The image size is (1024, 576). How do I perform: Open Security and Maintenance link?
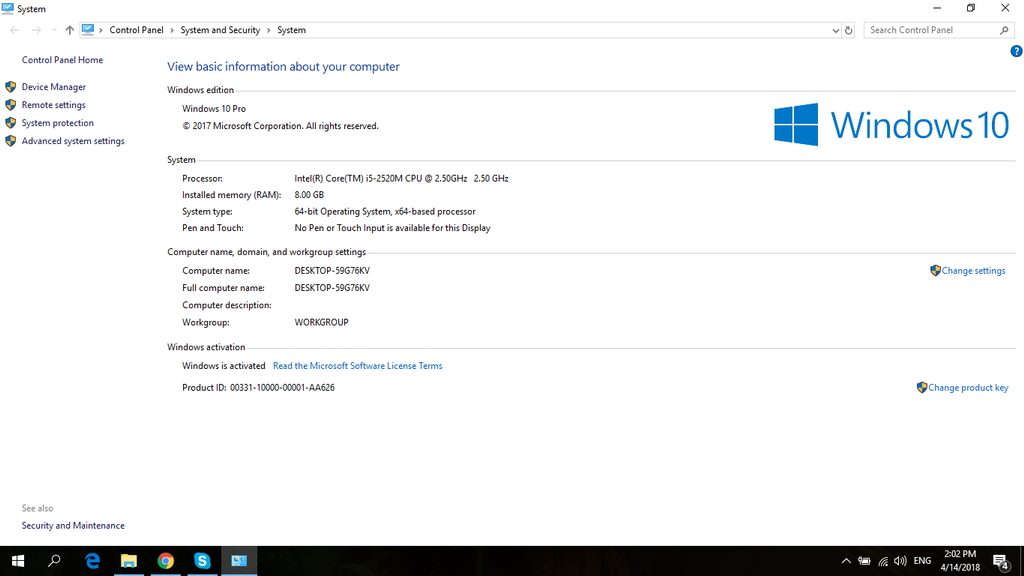(x=73, y=526)
